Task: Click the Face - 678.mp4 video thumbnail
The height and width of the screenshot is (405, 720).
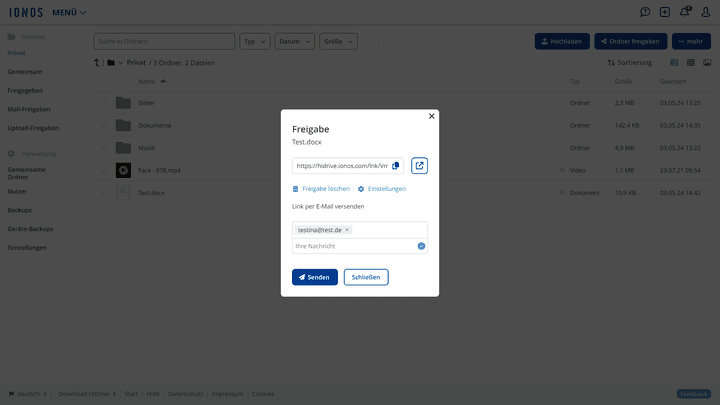Action: (123, 170)
